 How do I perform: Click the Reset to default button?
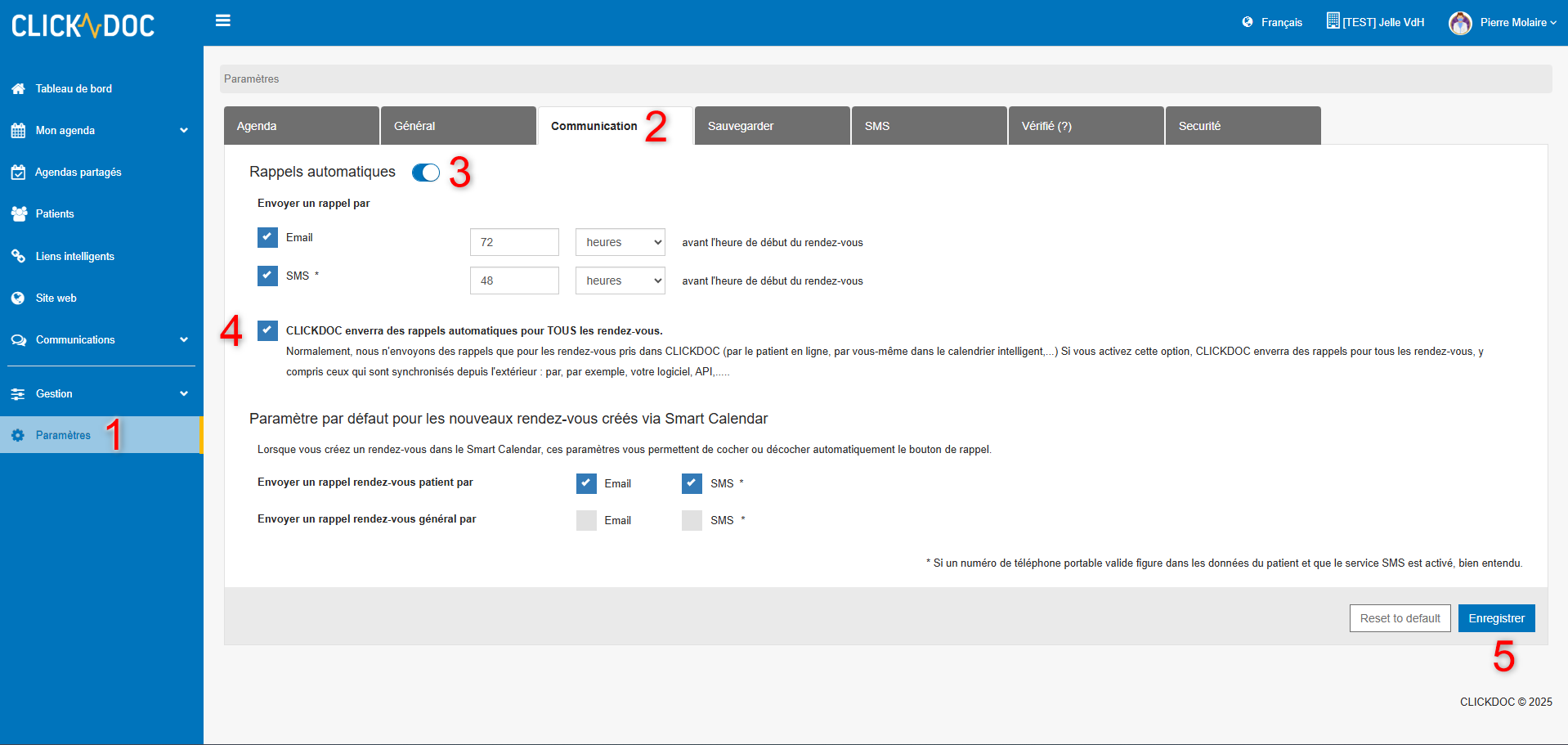click(x=1400, y=618)
